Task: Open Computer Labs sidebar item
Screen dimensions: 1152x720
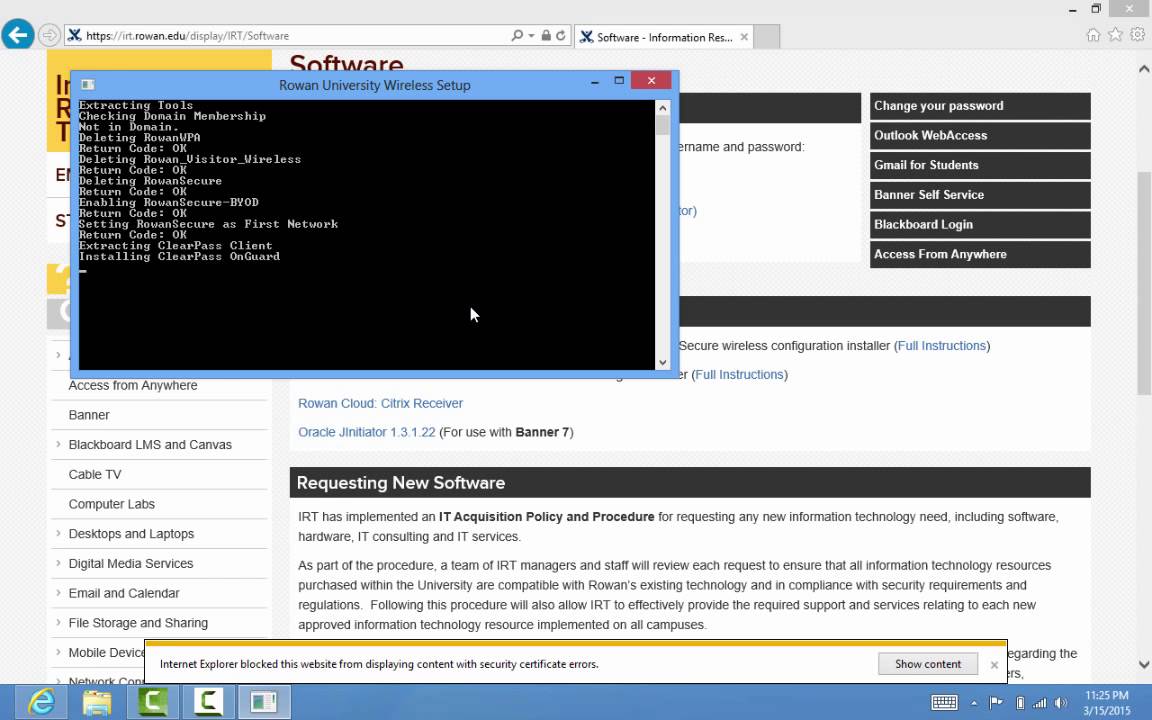Action: (x=112, y=504)
